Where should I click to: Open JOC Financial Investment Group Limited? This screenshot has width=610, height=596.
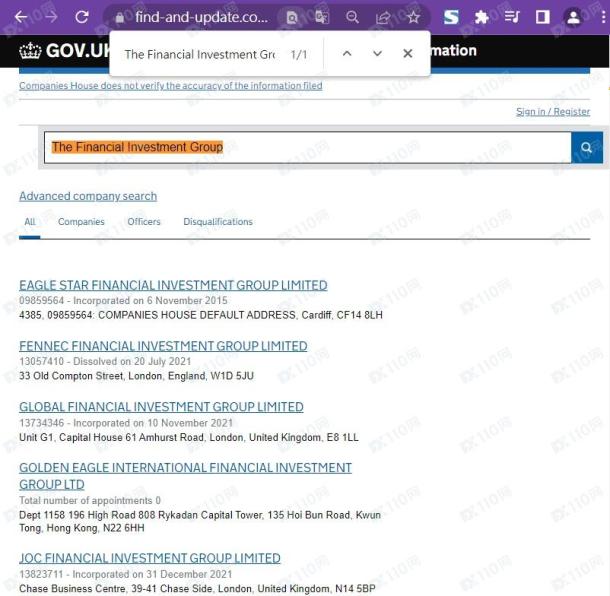pos(150,558)
